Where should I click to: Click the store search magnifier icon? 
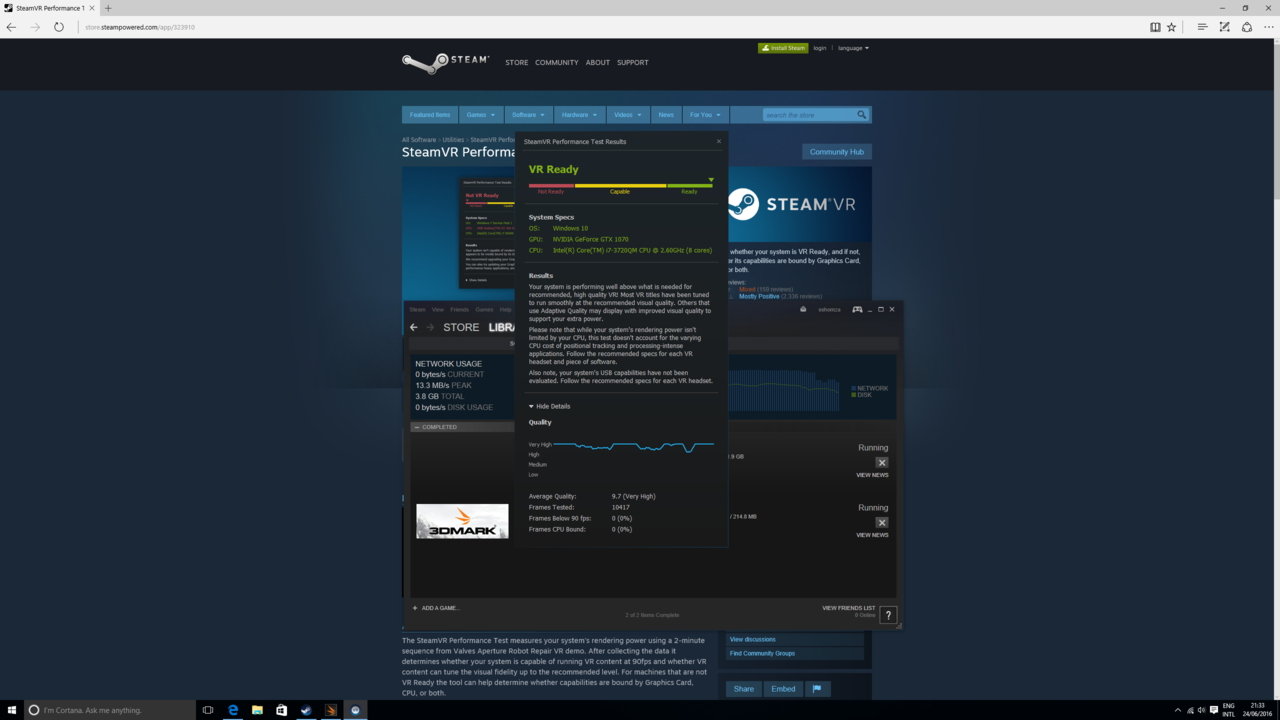861,115
